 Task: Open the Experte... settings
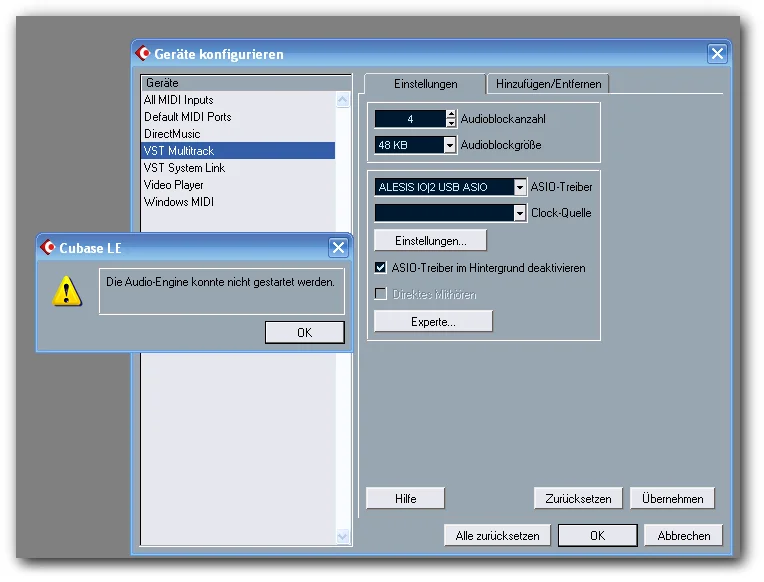(x=433, y=322)
